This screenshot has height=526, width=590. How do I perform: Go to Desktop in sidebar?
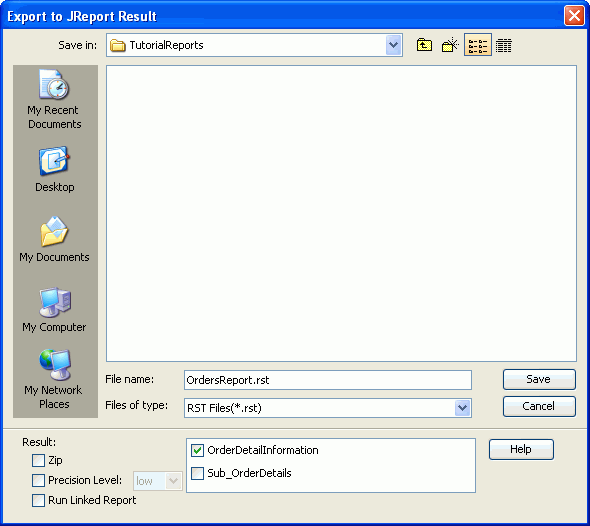55,169
